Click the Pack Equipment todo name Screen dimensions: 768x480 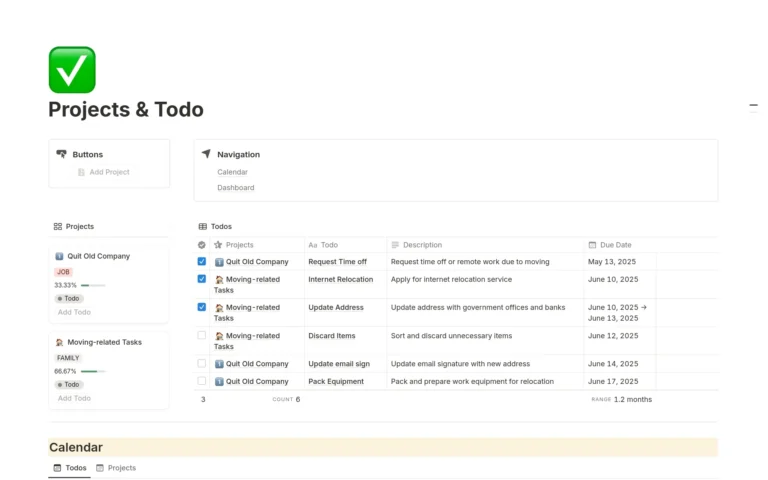(x=336, y=381)
